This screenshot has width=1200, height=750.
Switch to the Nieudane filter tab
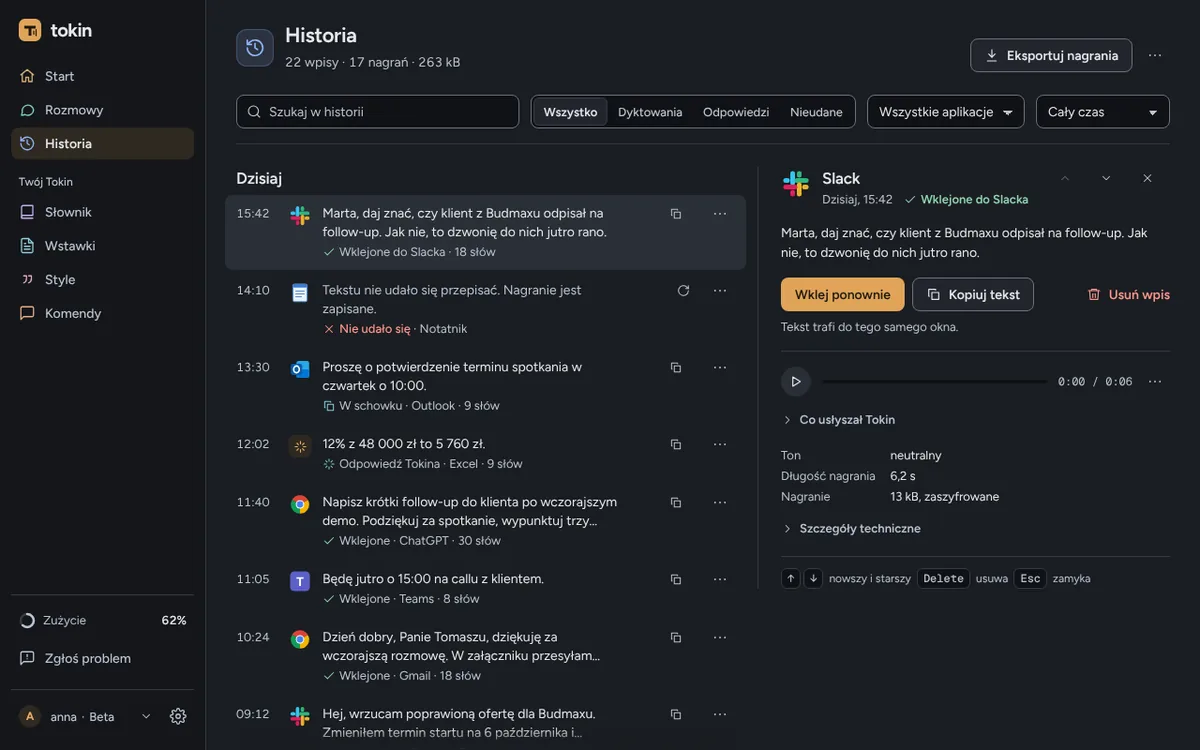(816, 112)
